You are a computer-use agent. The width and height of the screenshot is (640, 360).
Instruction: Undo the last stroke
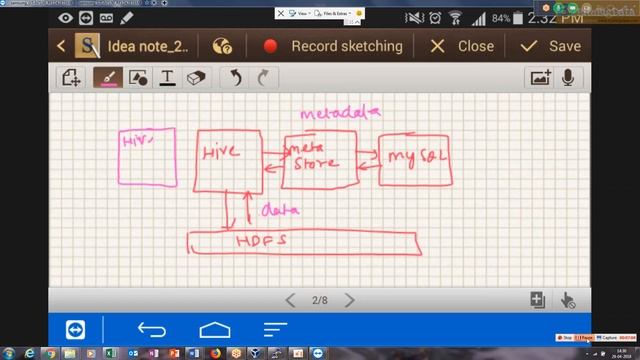click(236, 78)
